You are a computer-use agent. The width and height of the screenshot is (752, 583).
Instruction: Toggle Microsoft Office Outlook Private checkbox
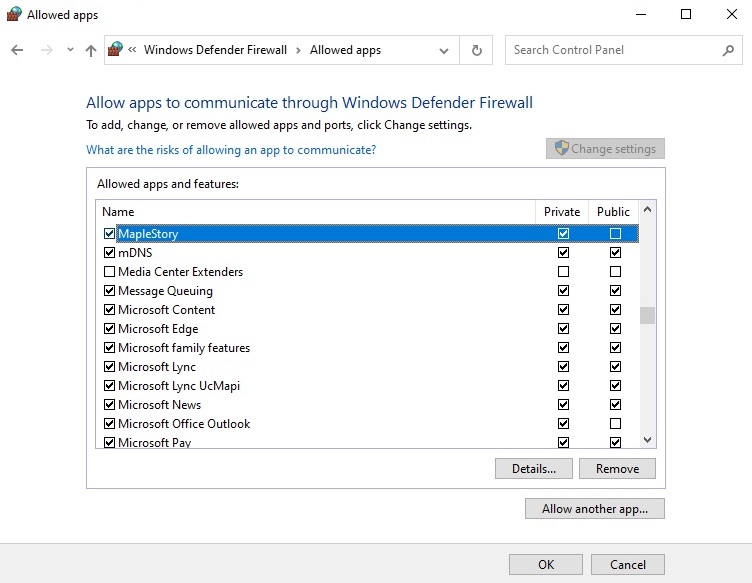[564, 424]
